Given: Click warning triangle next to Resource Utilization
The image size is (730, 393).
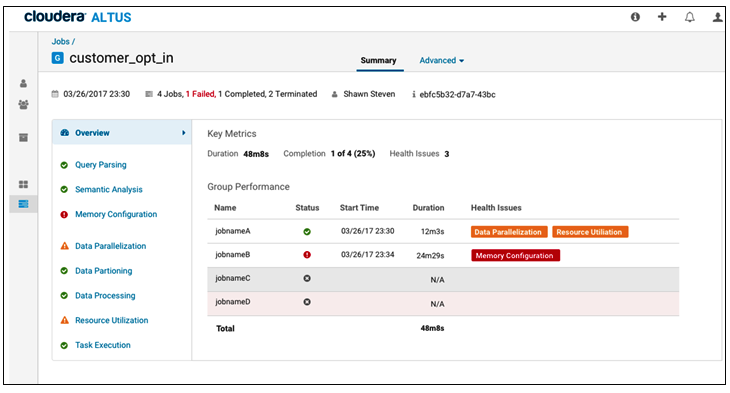Looking at the screenshot, I should 65,320.
